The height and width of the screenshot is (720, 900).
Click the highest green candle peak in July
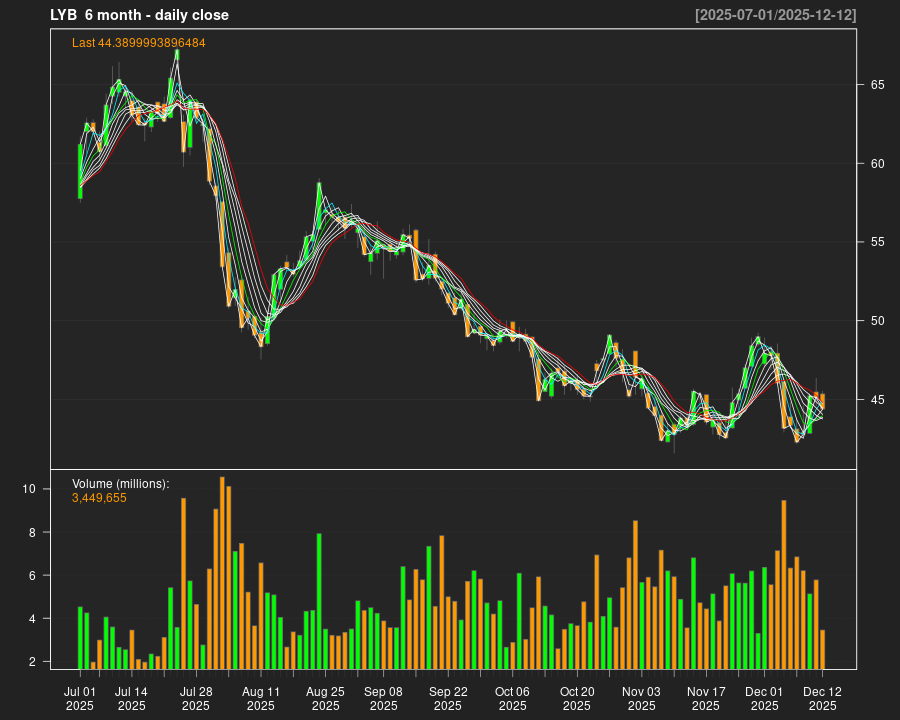pyautogui.click(x=177, y=62)
